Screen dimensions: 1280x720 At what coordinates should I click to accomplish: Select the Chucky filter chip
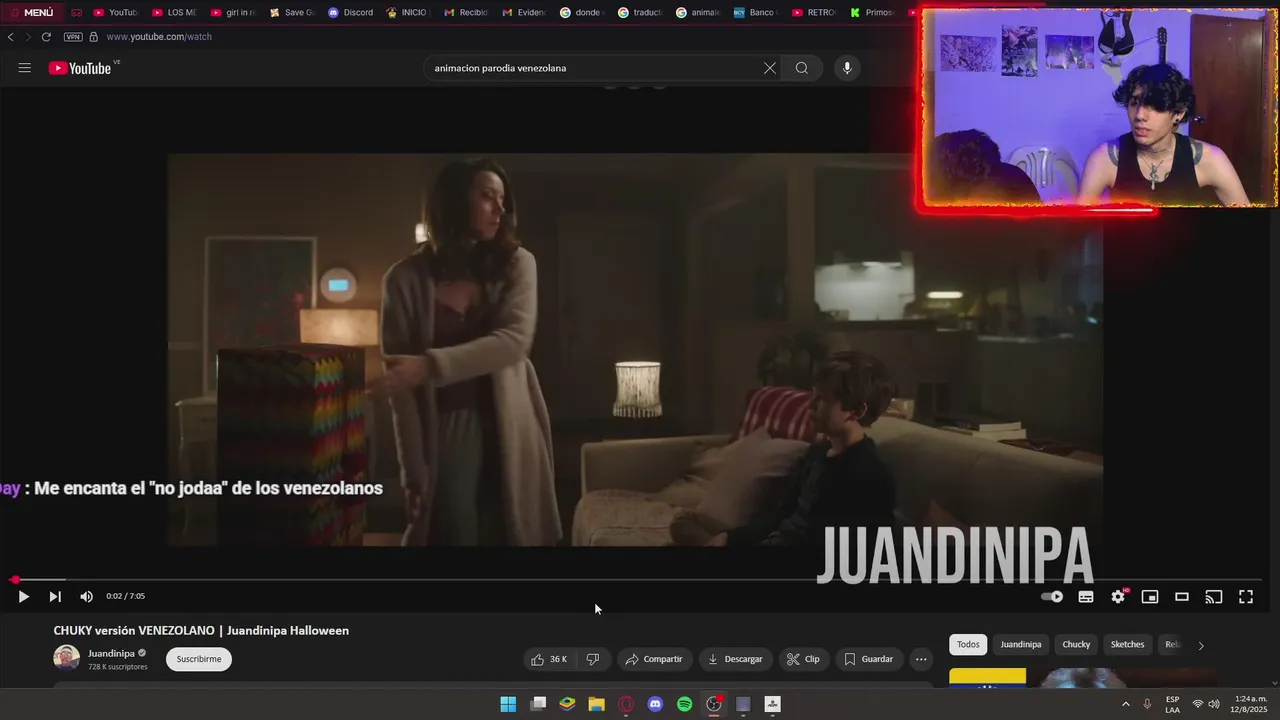pyautogui.click(x=1076, y=645)
